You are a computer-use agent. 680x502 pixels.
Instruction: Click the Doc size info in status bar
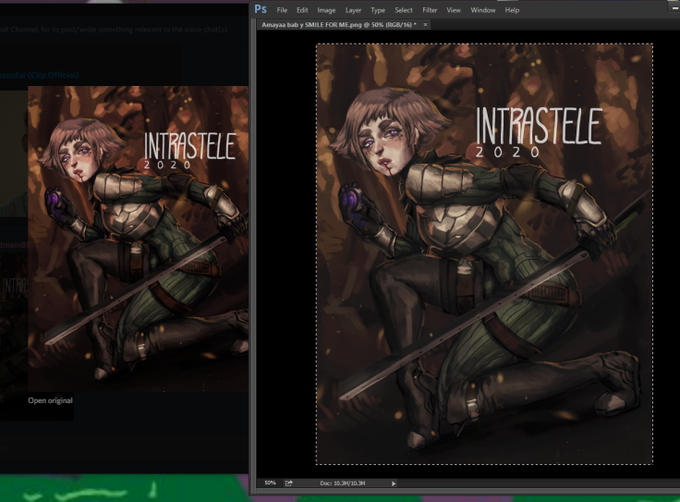(343, 483)
